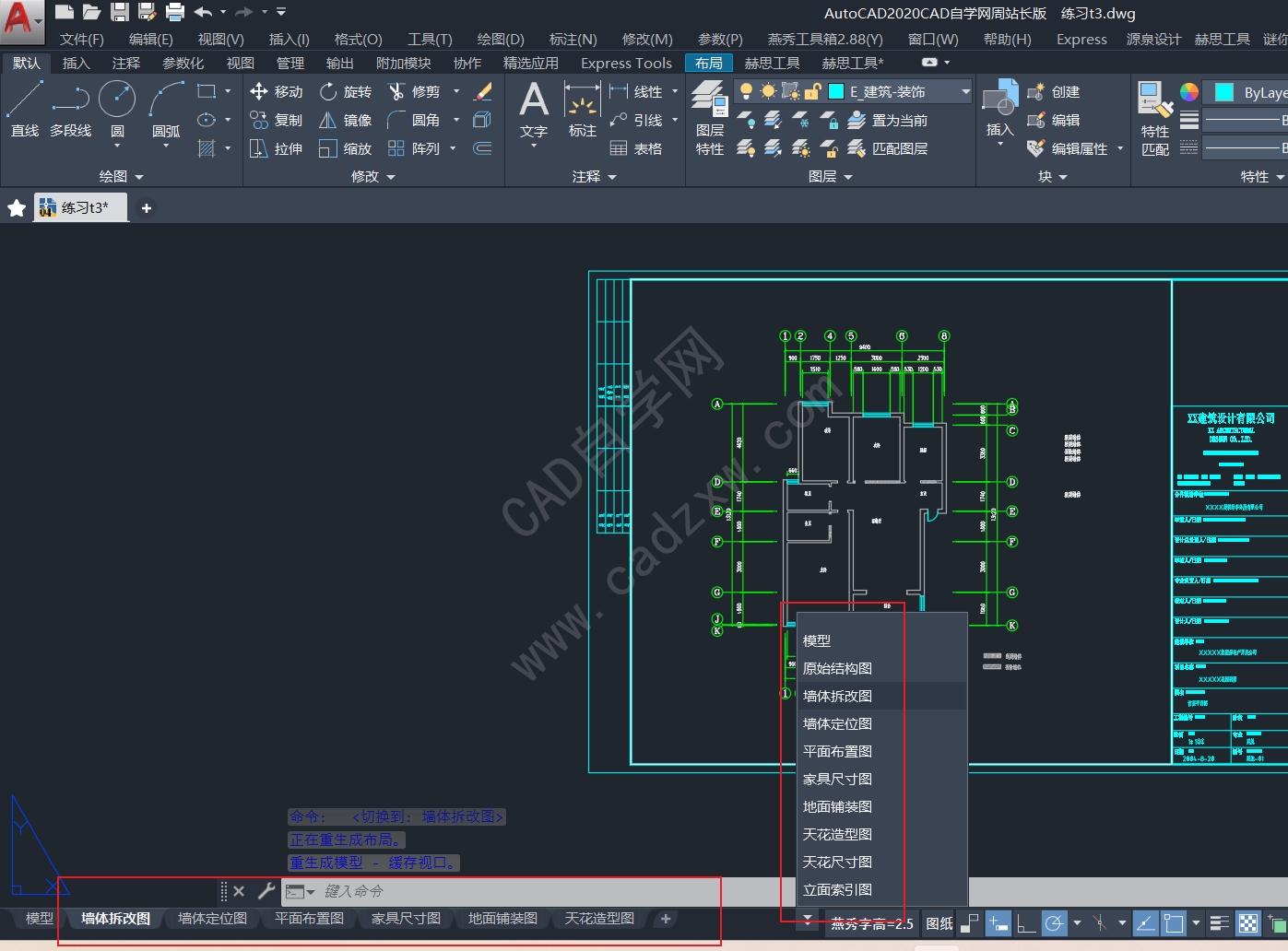1288x951 pixels.
Task: Click the Table (表格) tool
Action: [x=636, y=148]
